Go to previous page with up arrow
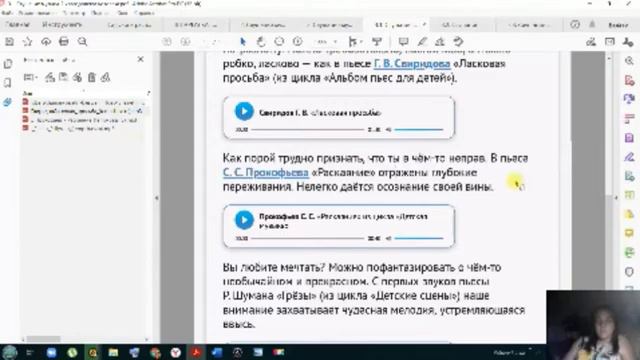 (x=167, y=42)
